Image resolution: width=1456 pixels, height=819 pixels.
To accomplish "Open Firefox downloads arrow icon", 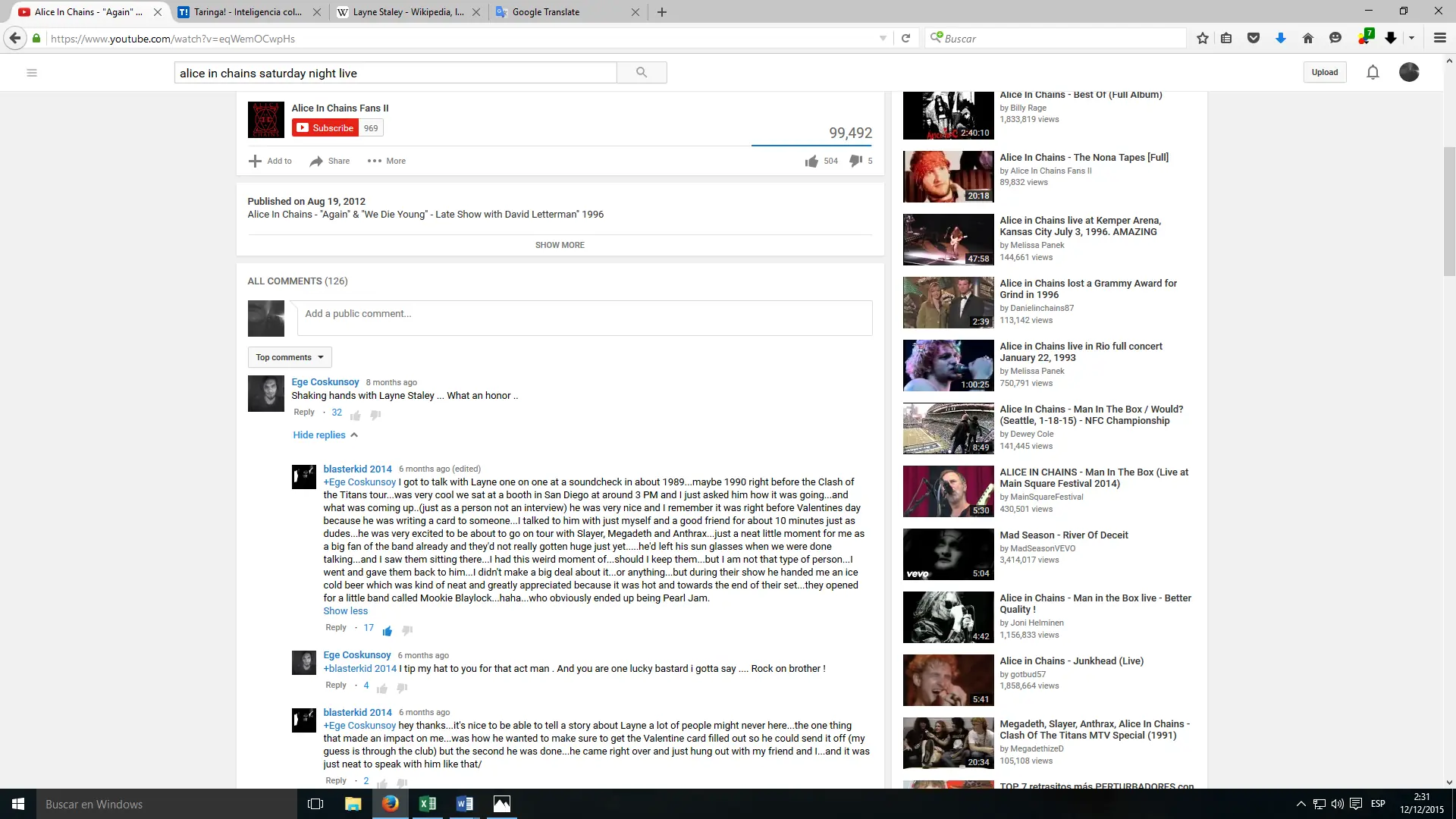I will click(x=1281, y=38).
